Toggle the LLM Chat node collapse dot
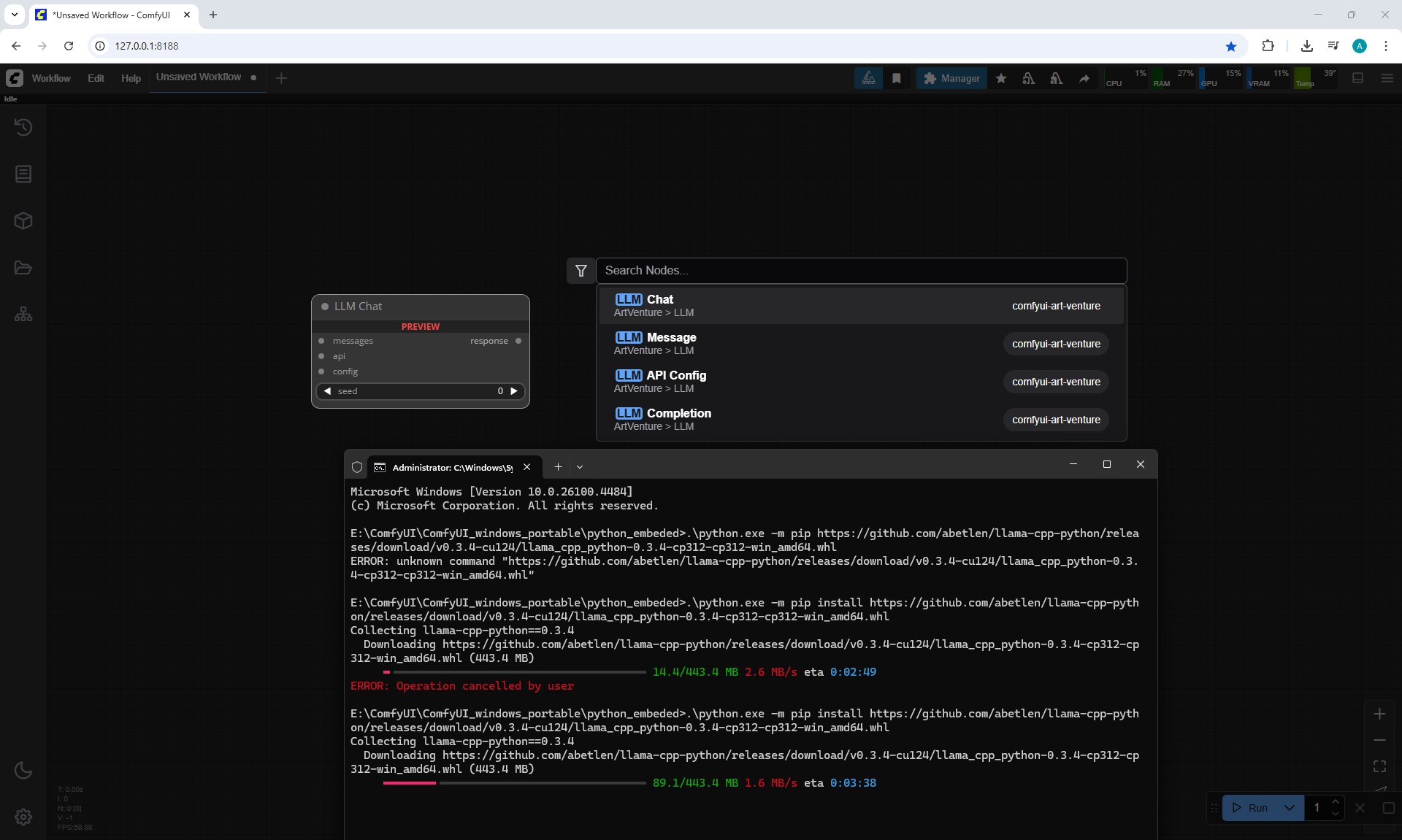The image size is (1402, 840). pos(325,307)
